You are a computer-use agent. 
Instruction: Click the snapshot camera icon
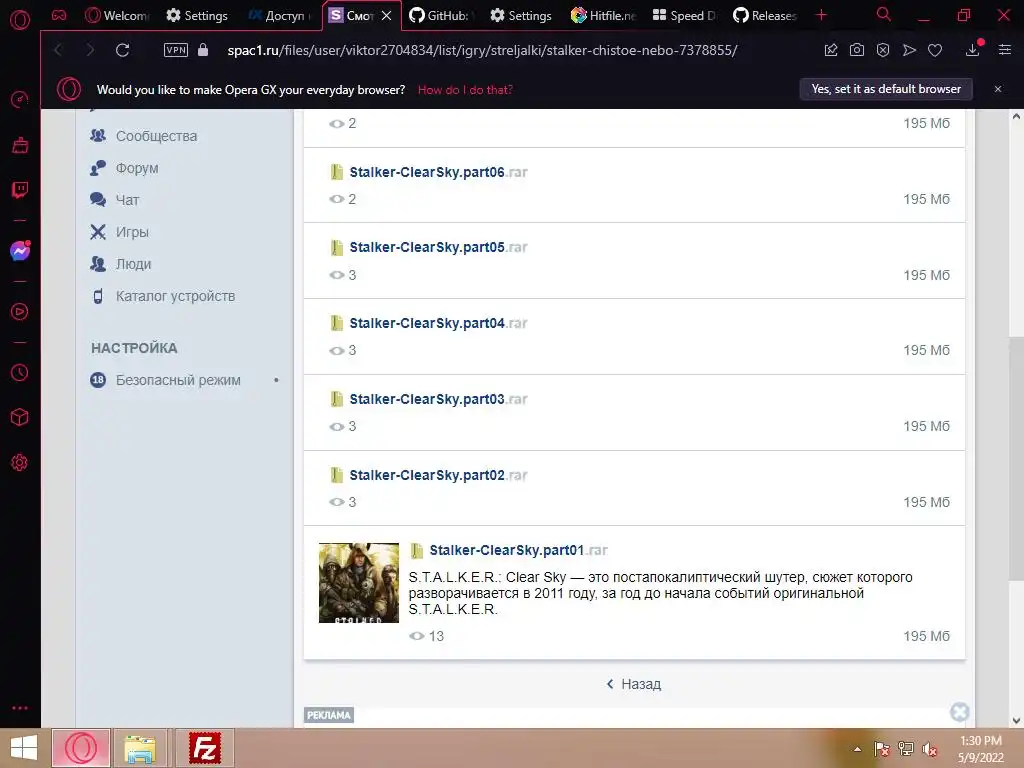click(x=857, y=50)
